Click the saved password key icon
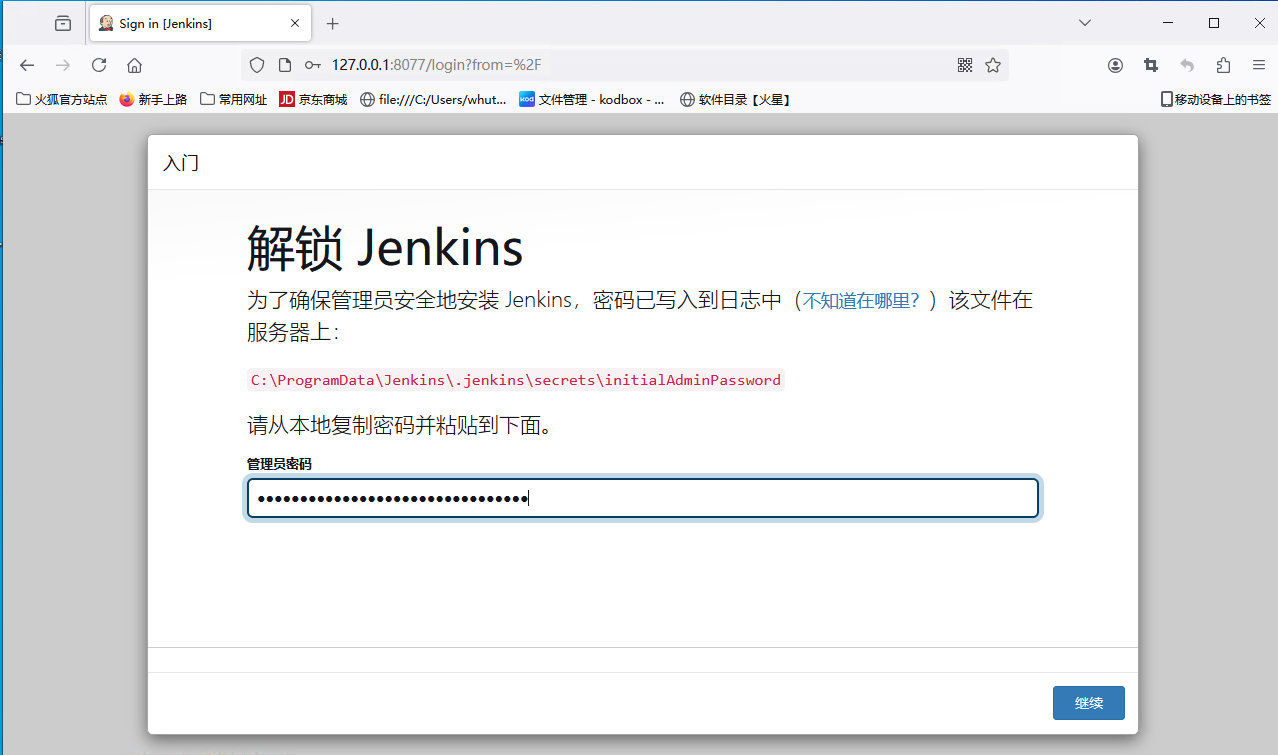Image resolution: width=1278 pixels, height=755 pixels. click(313, 65)
